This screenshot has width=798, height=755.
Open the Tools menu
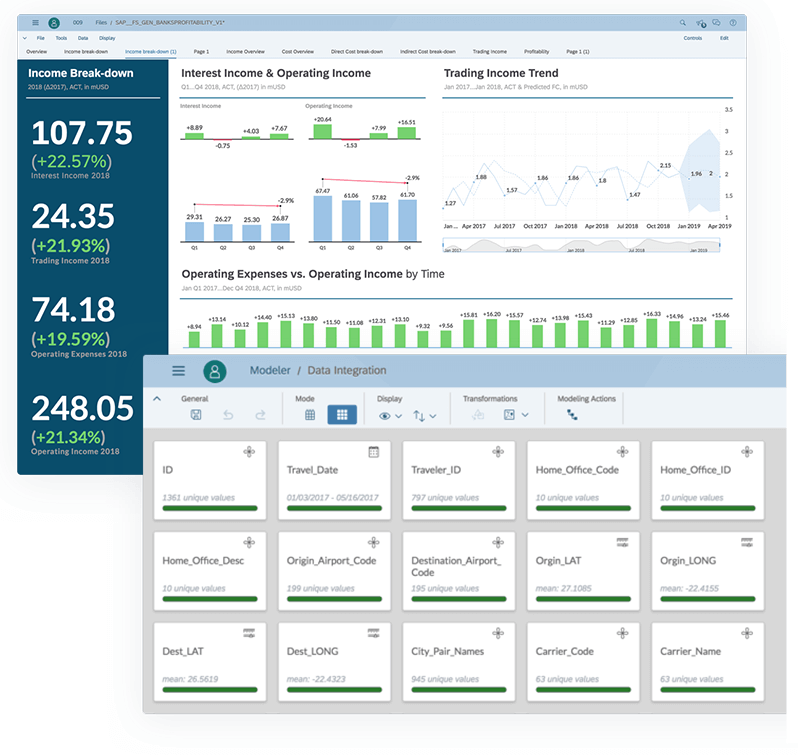pyautogui.click(x=61, y=38)
